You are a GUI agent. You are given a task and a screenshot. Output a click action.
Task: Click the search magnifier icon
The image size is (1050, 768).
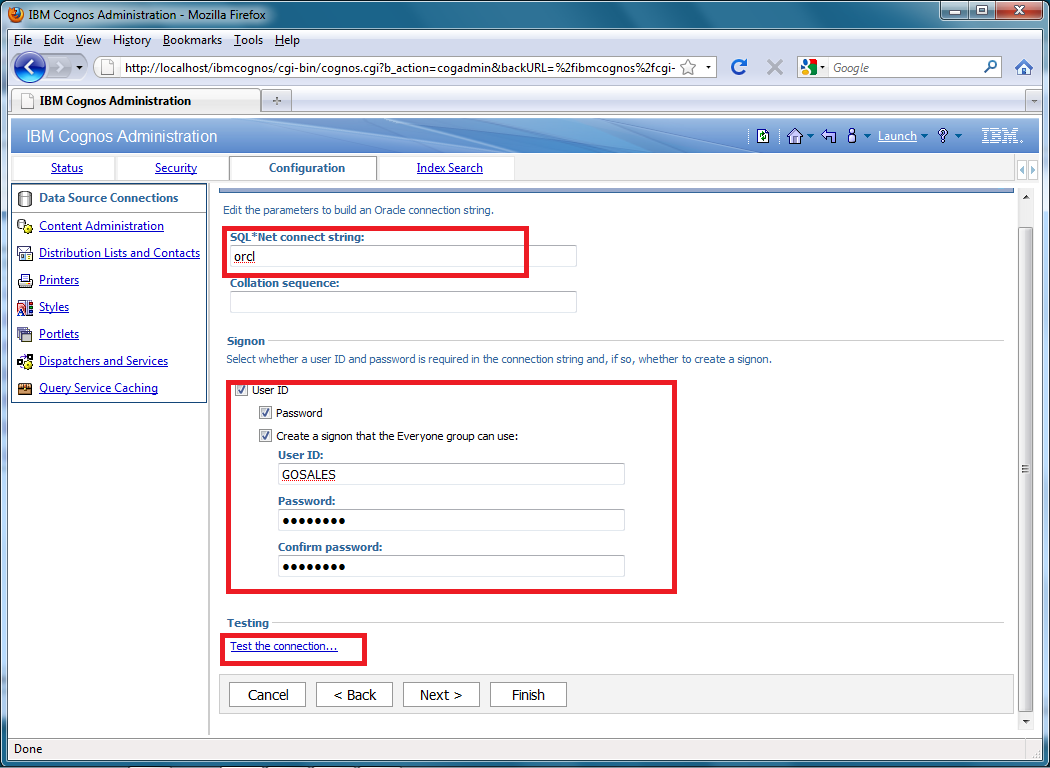click(990, 67)
